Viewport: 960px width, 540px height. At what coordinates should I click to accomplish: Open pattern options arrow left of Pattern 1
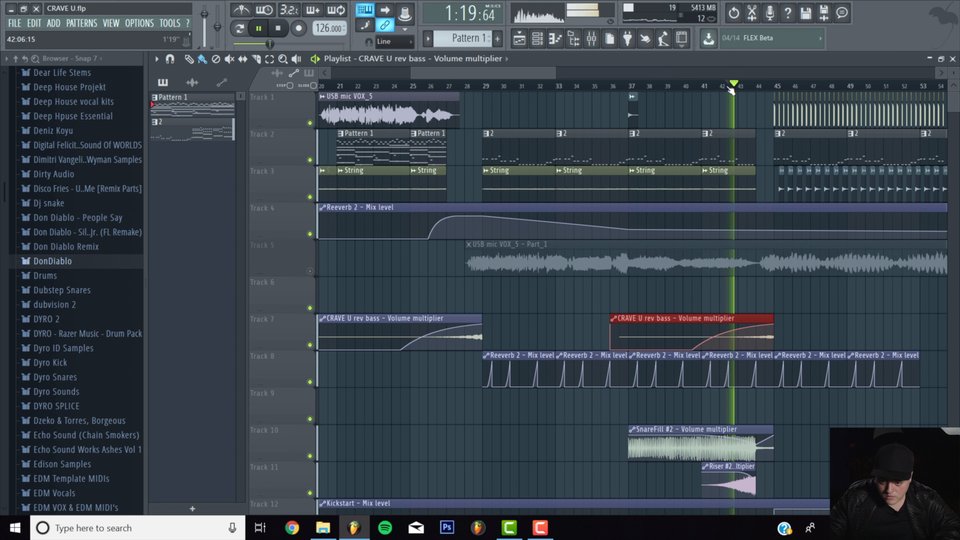(x=429, y=39)
